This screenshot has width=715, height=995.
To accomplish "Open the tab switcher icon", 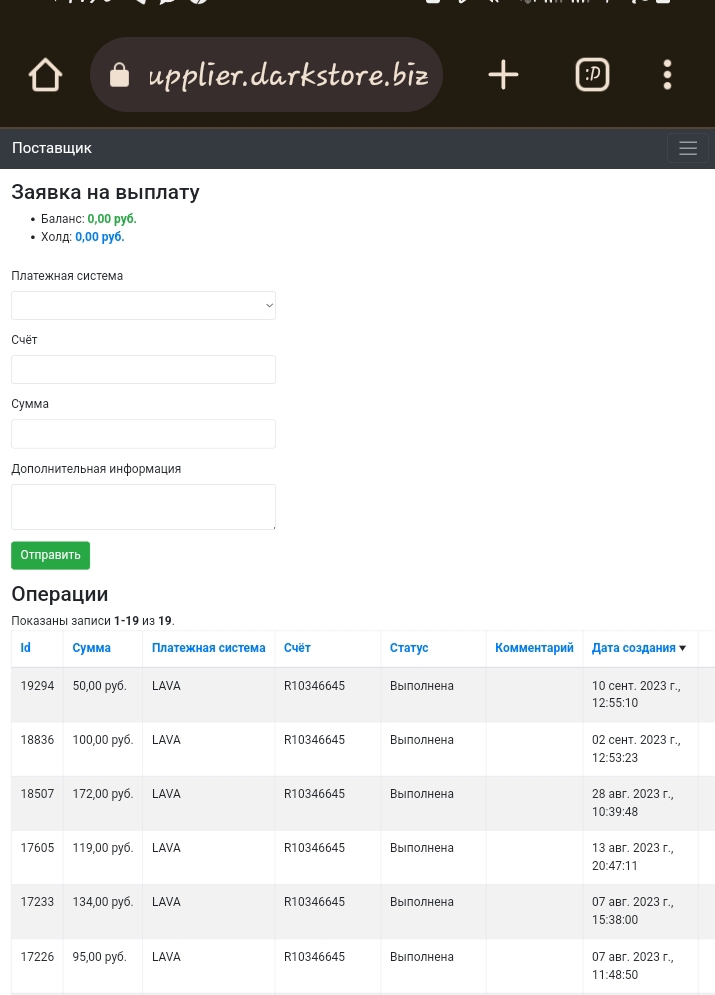I will point(592,75).
